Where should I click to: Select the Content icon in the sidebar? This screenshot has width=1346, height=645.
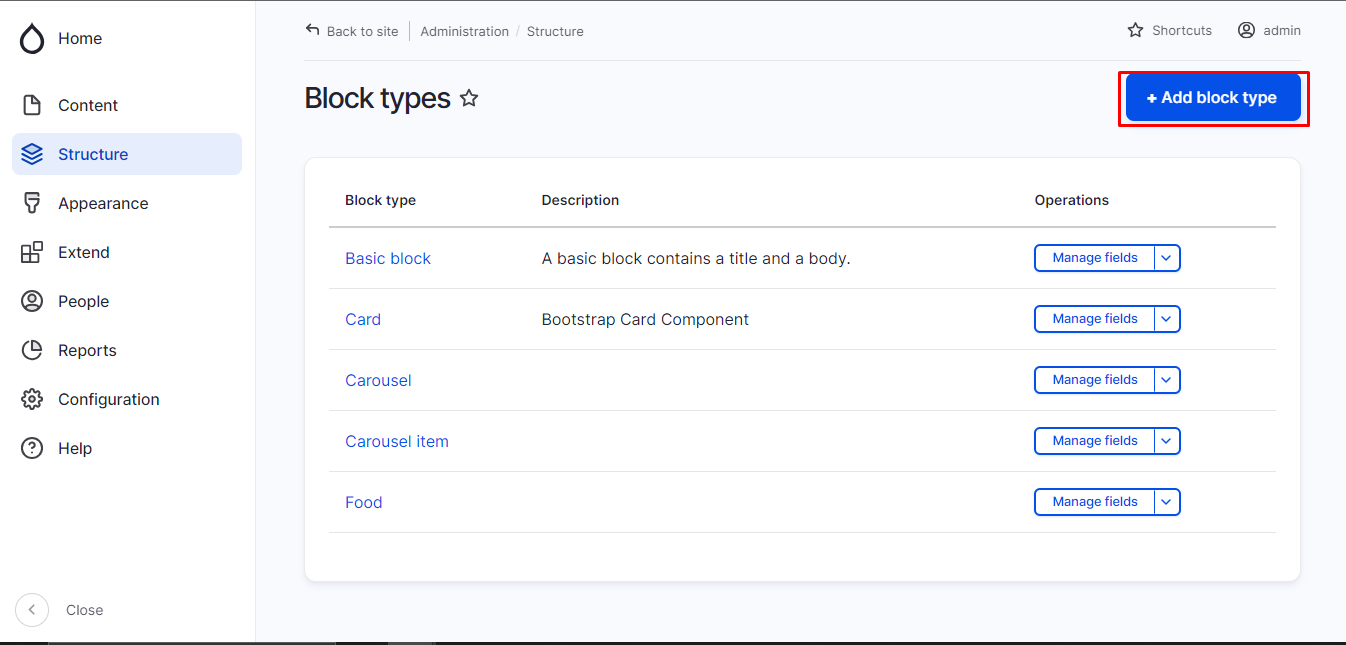pos(32,104)
